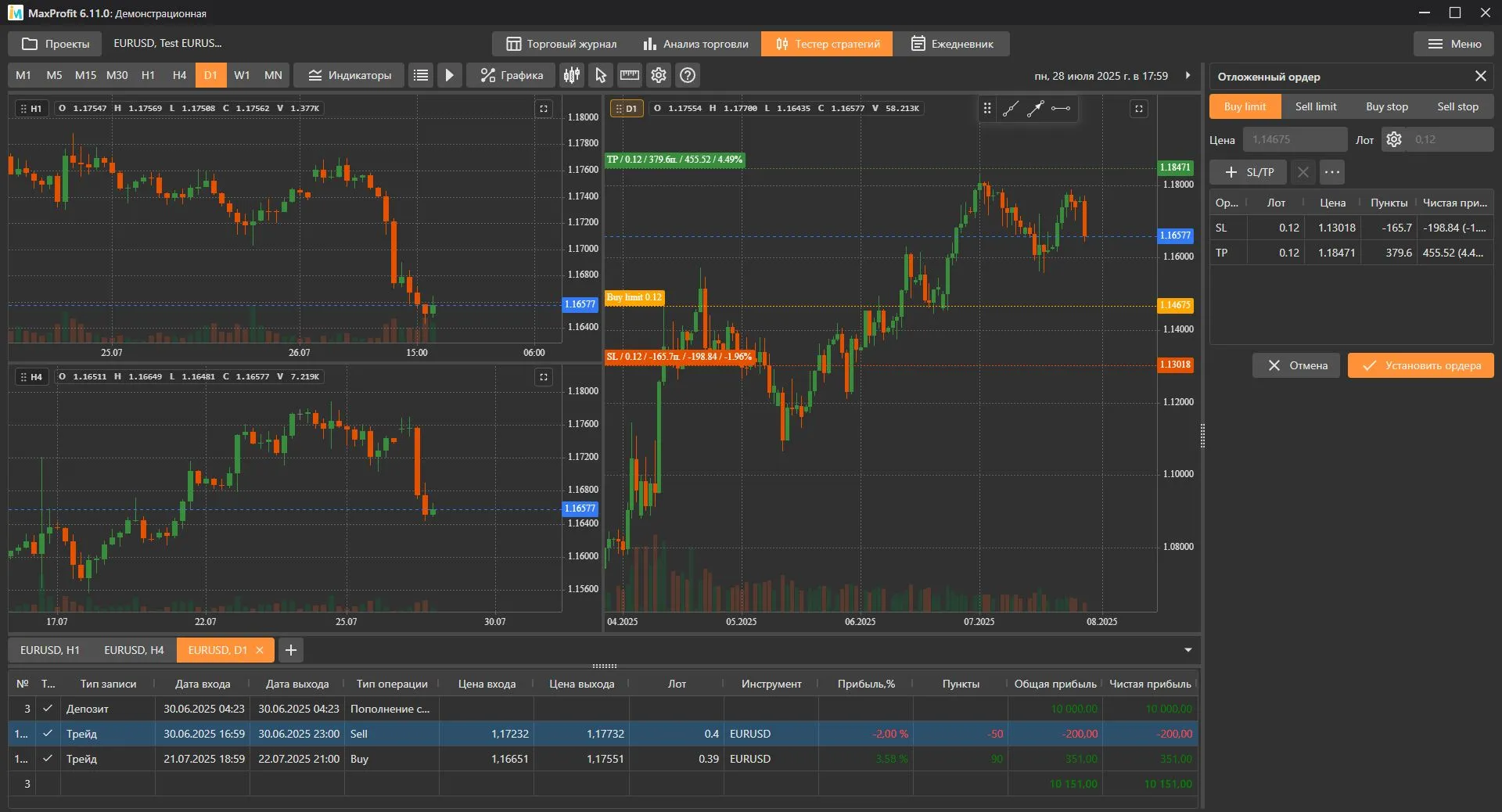Select the Buy trade row dated 21.07.2025
The width and height of the screenshot is (1502, 812).
603,759
